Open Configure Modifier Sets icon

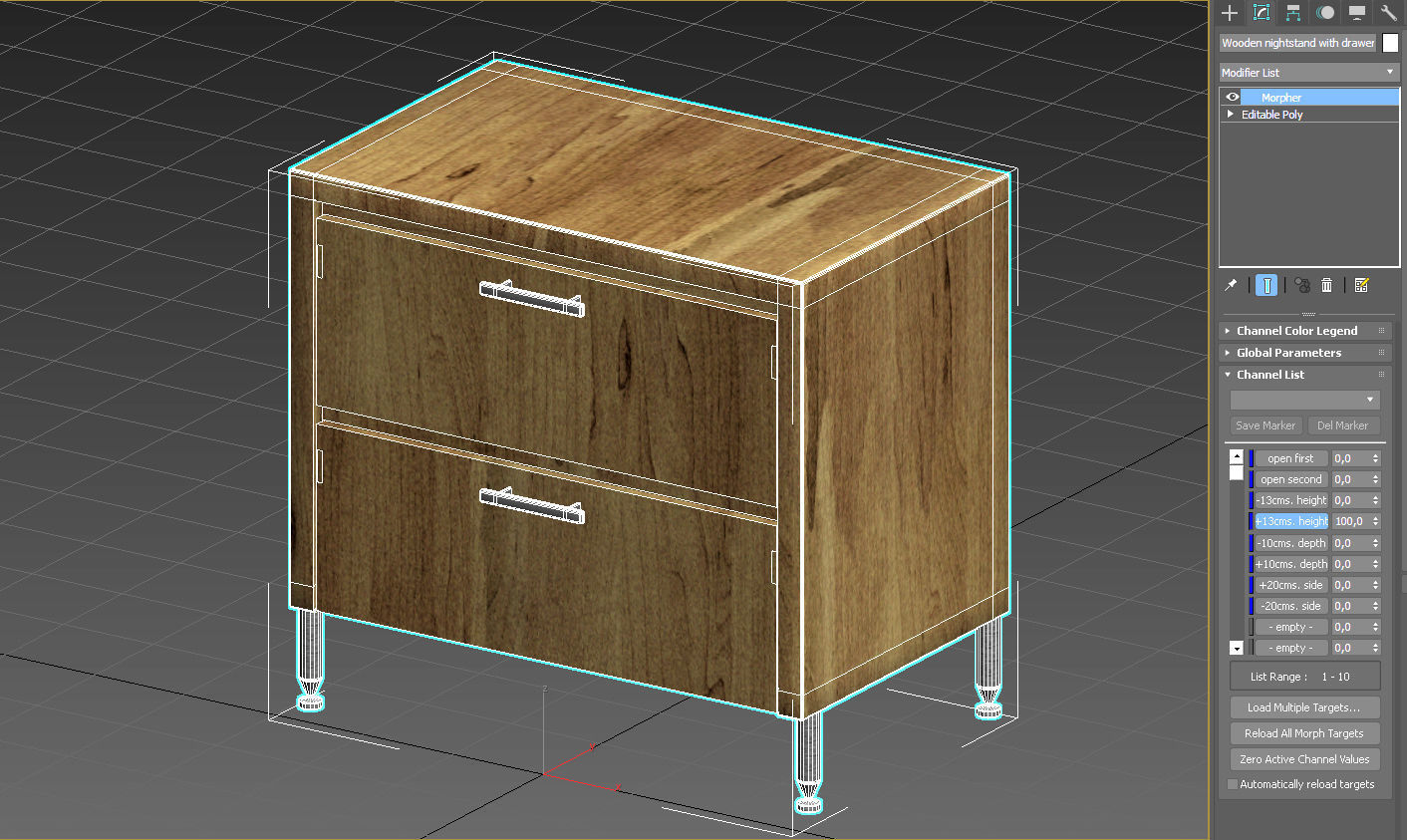1361,285
